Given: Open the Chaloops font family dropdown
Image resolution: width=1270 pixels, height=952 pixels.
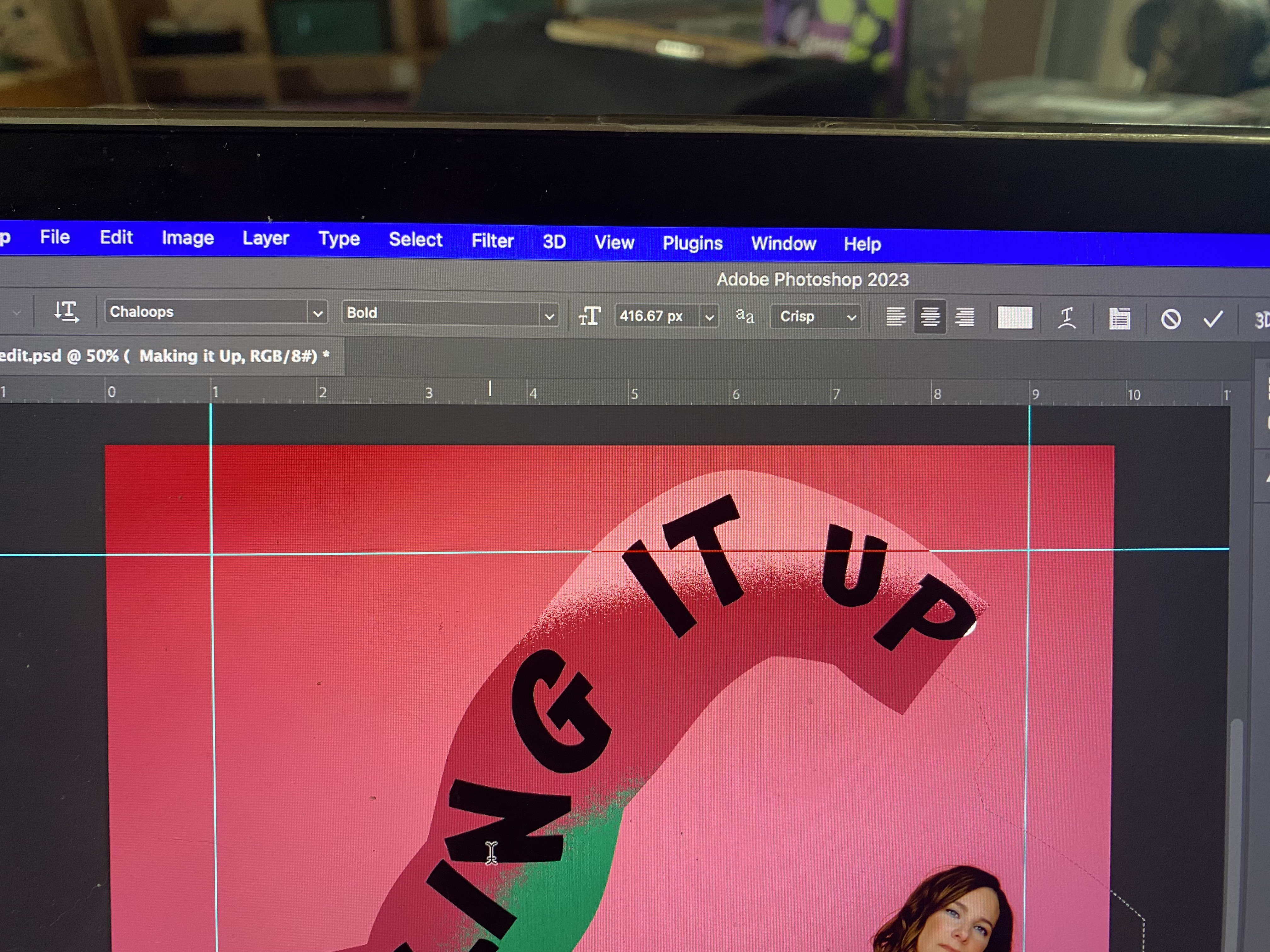Looking at the screenshot, I should click(x=317, y=313).
